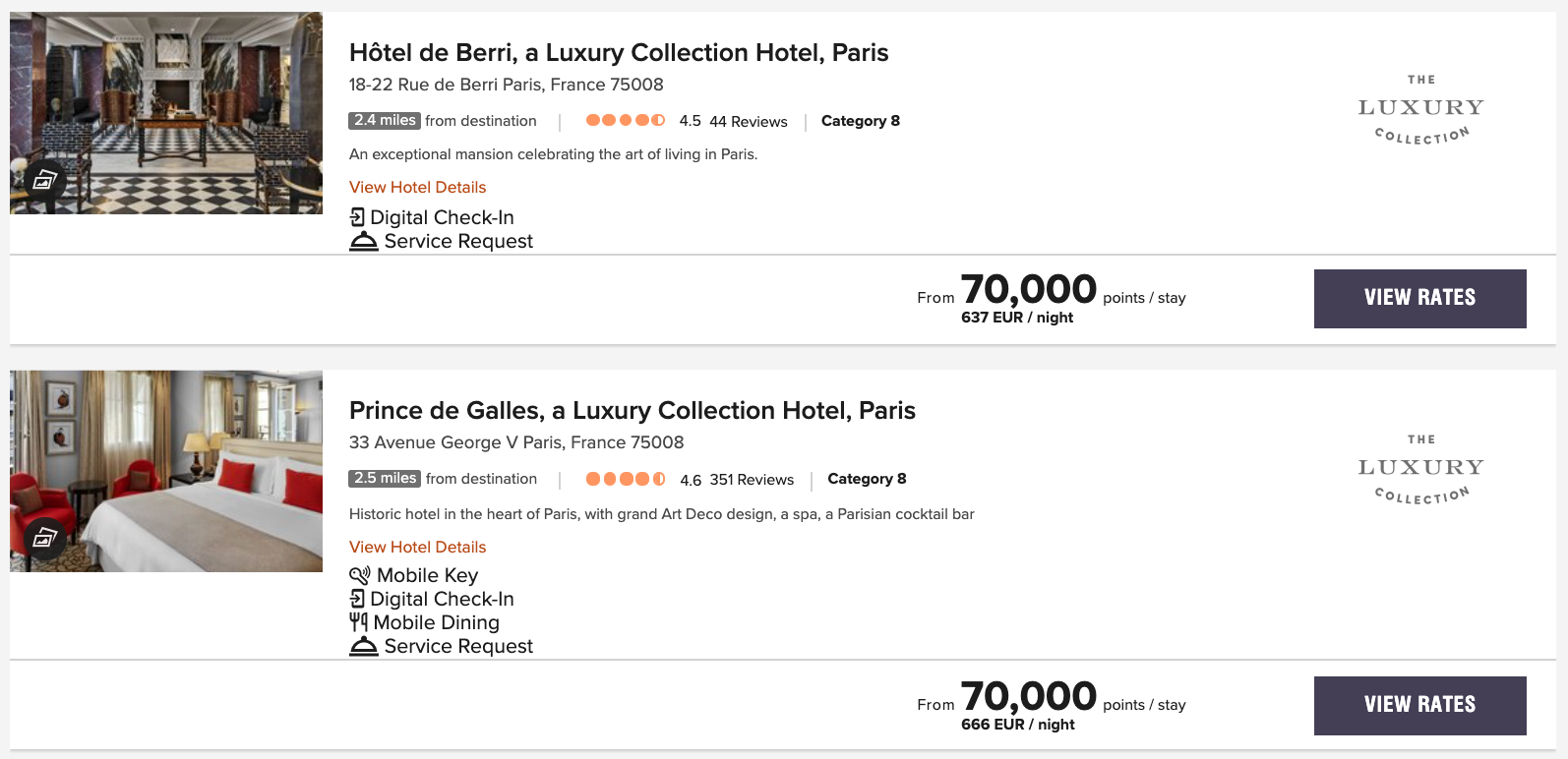Open the Prince de Galles listing title
This screenshot has width=1568, height=759.
[633, 410]
